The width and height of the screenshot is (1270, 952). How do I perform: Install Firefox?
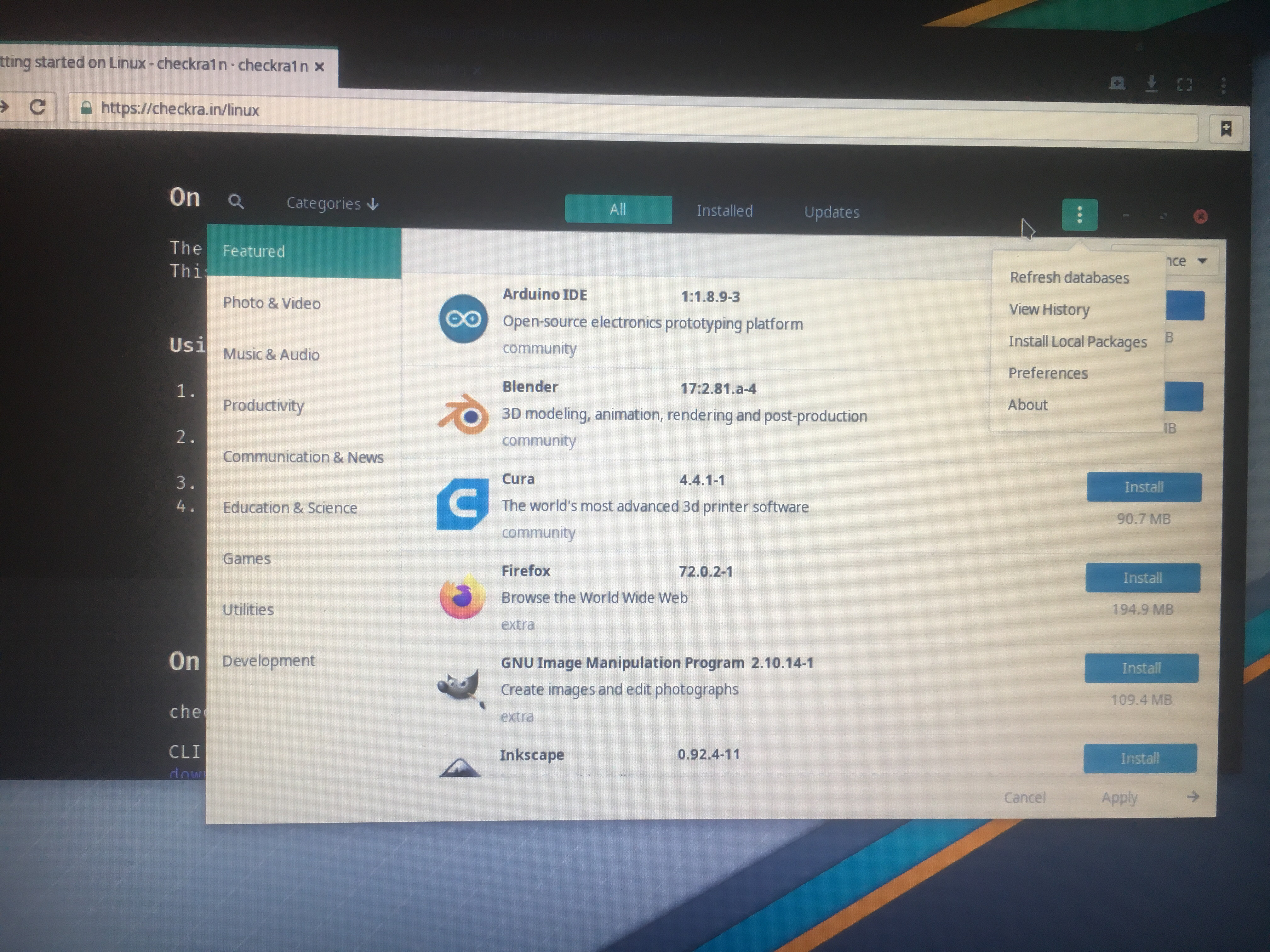tap(1142, 578)
